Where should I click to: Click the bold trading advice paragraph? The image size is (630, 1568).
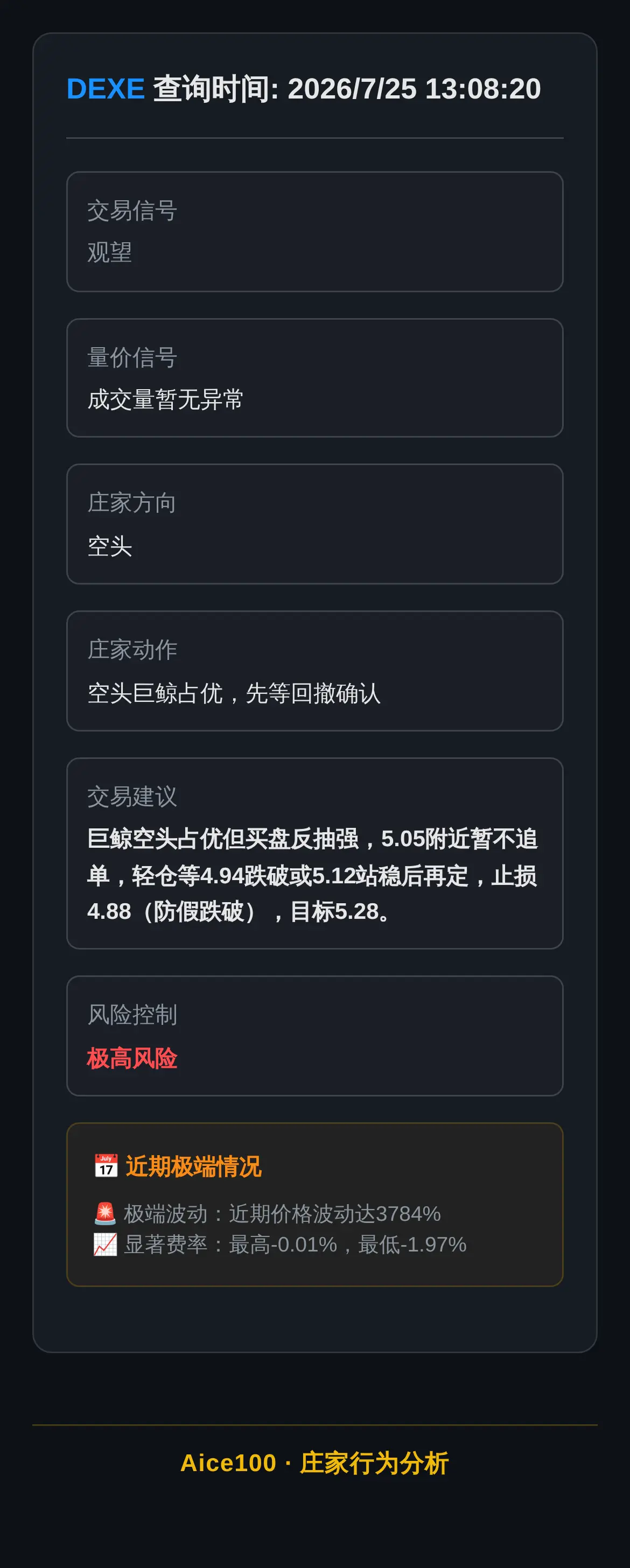tap(312, 875)
